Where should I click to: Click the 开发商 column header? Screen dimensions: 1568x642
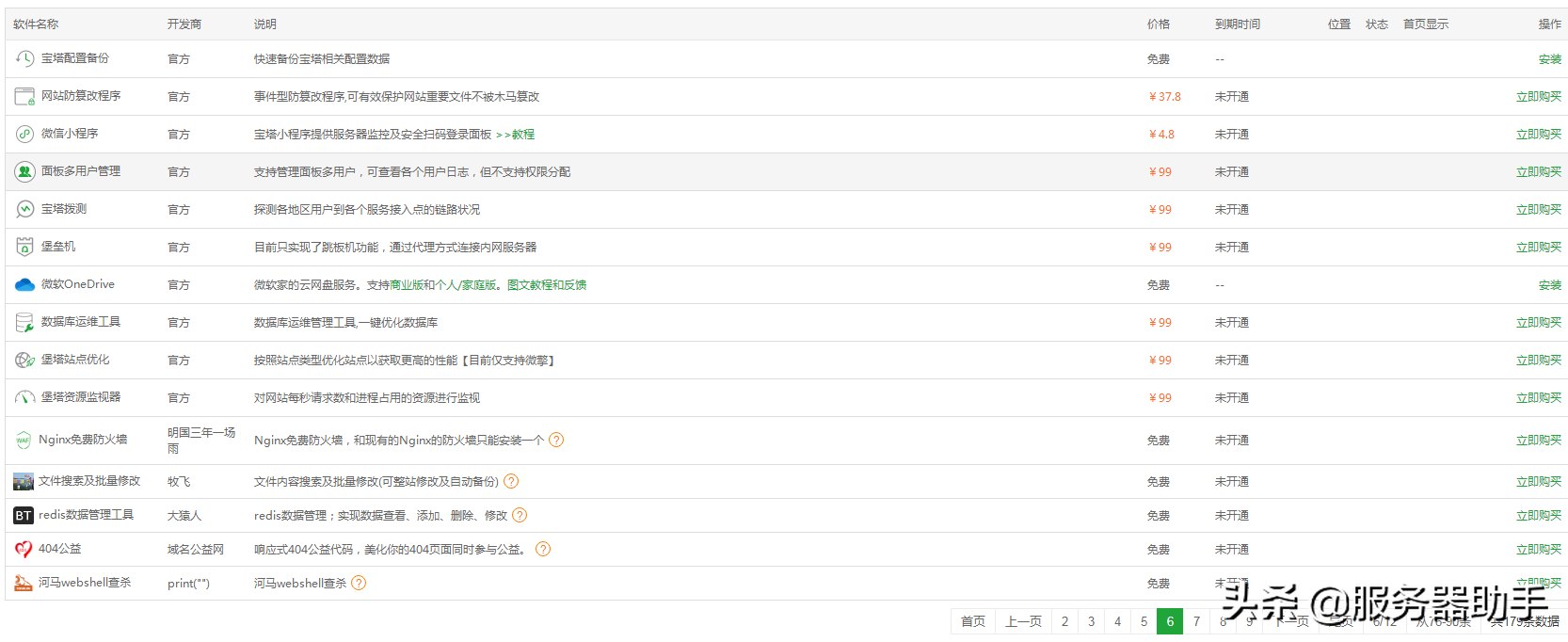pos(184,24)
